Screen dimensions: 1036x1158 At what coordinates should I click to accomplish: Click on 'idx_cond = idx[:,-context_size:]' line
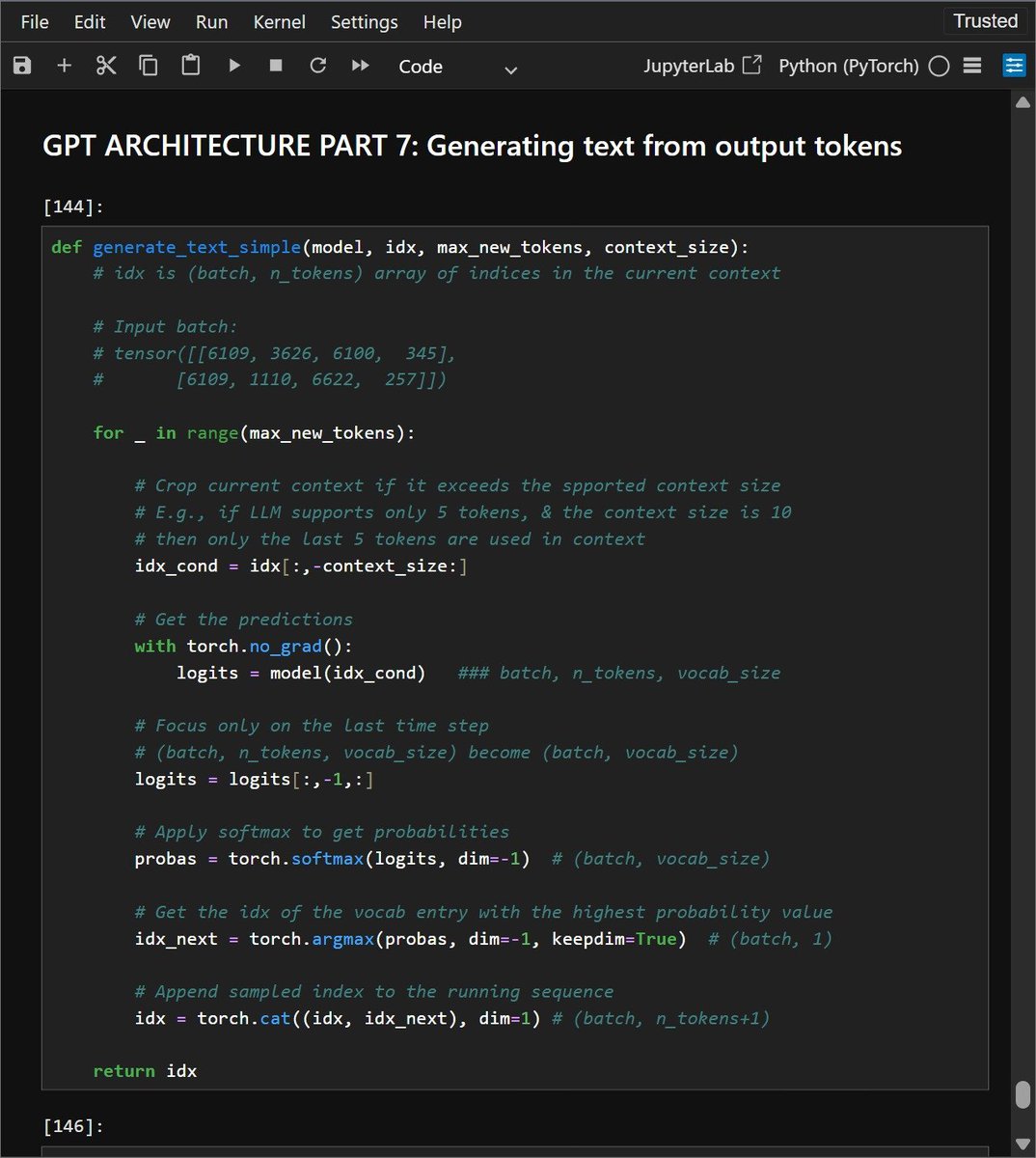click(301, 566)
